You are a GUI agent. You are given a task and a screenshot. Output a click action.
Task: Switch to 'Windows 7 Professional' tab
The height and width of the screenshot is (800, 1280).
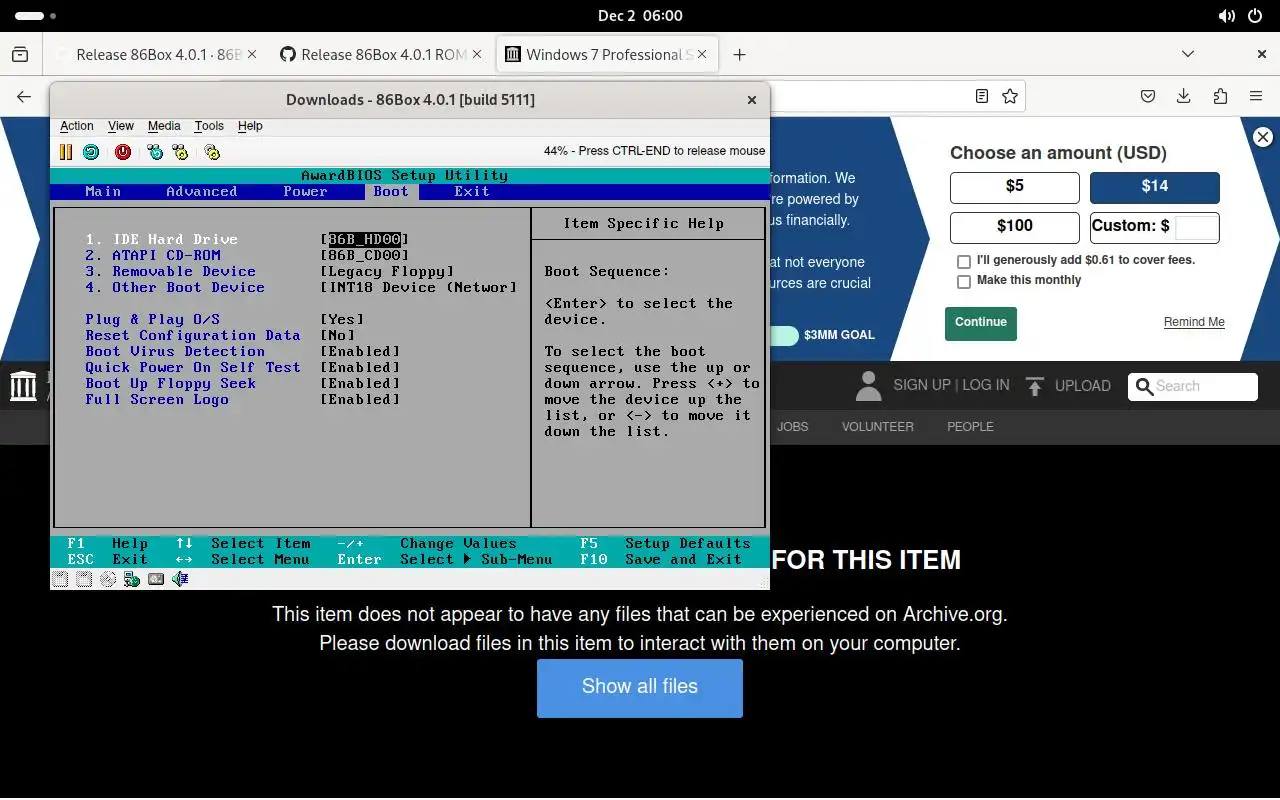[608, 54]
